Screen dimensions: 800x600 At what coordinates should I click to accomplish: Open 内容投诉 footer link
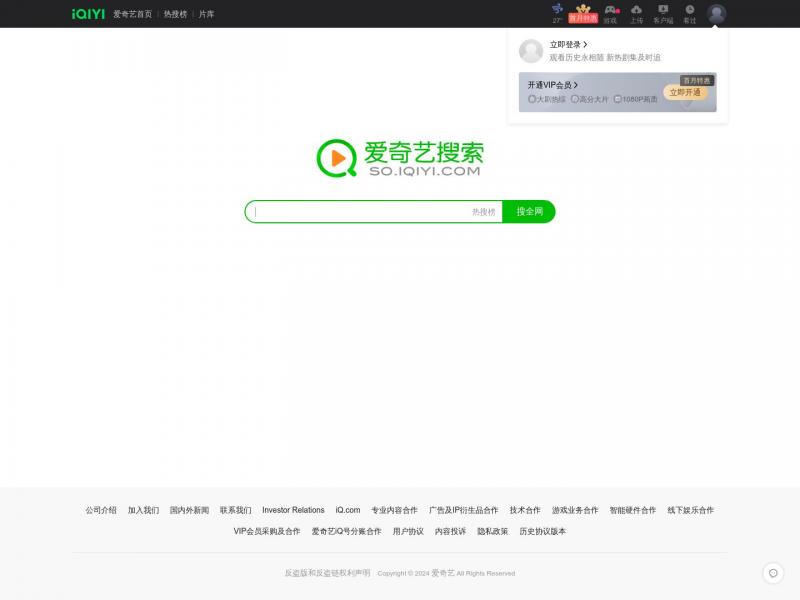451,532
